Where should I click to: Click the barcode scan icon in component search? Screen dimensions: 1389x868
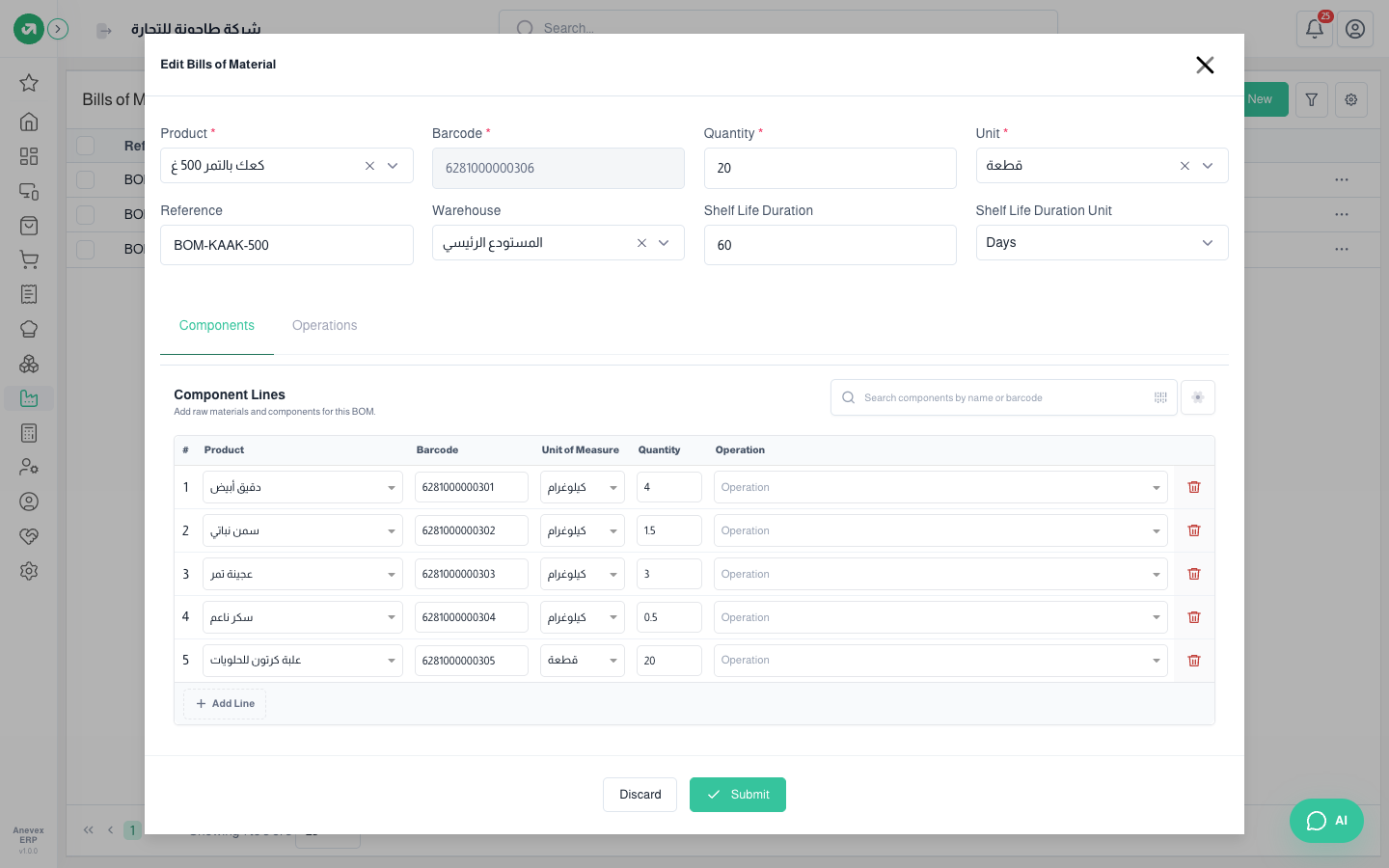coord(1160,397)
